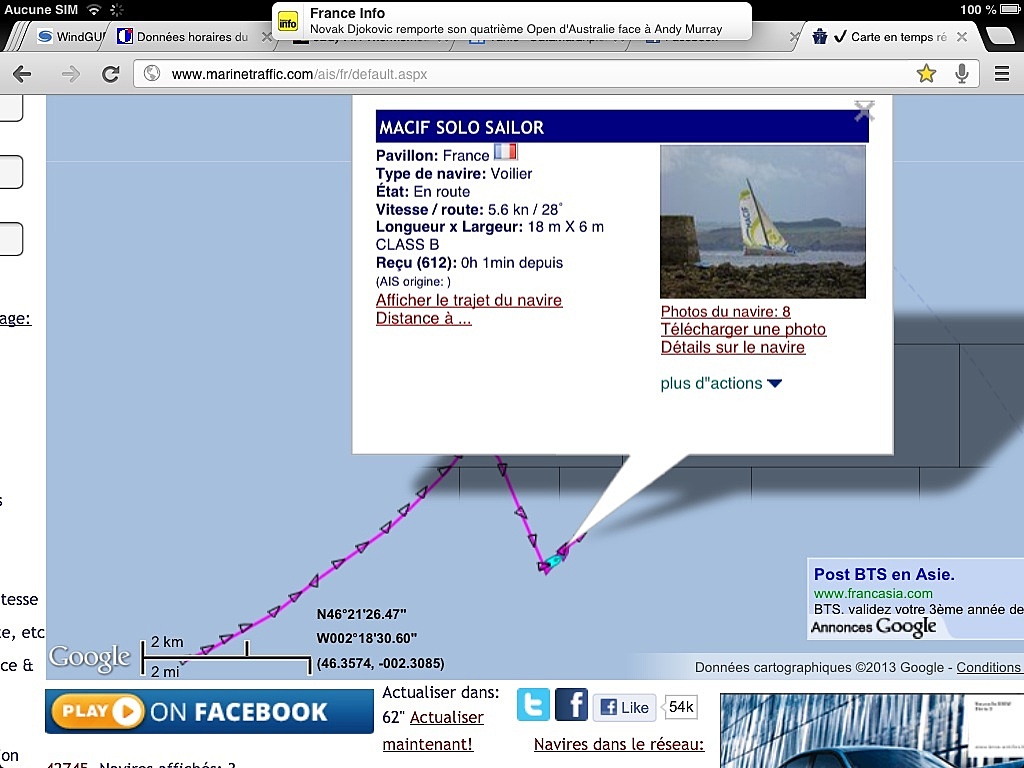Close the Données horaires tab
The image size is (1024, 768).
[x=266, y=37]
